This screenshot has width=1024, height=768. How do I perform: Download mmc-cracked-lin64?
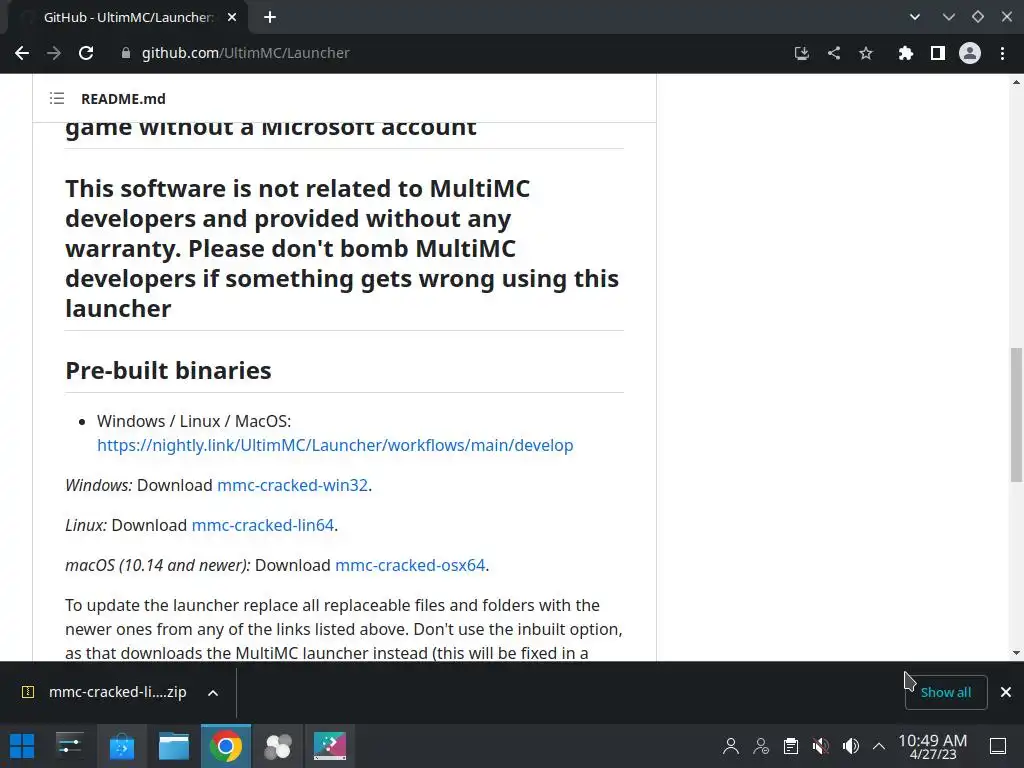click(263, 525)
